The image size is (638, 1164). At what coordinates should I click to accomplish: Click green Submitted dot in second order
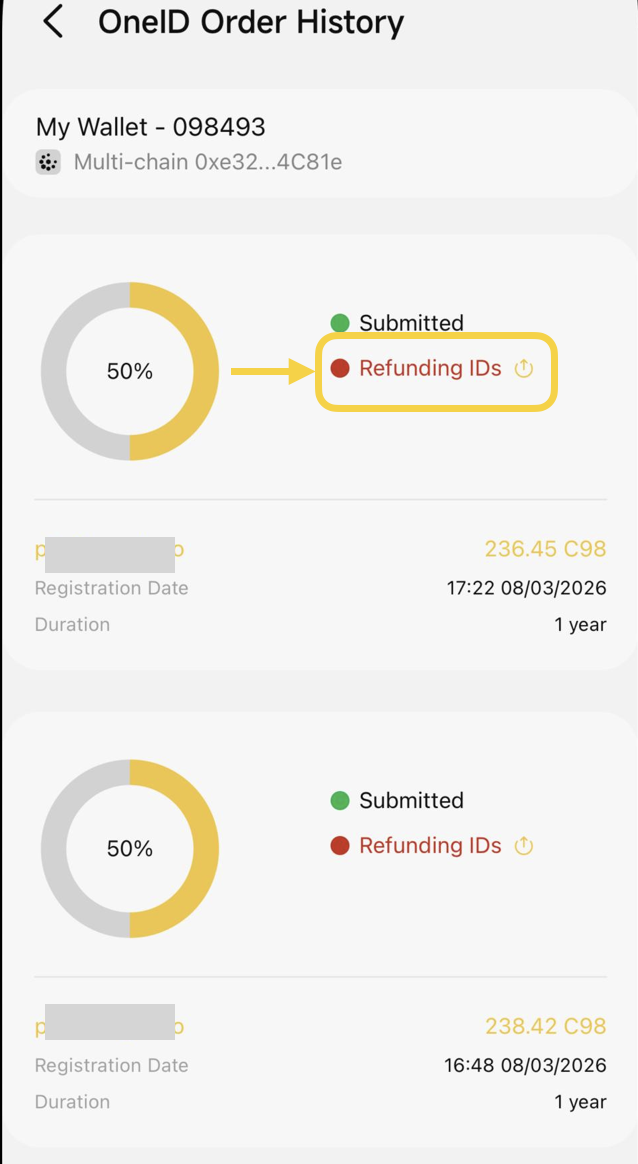click(340, 800)
